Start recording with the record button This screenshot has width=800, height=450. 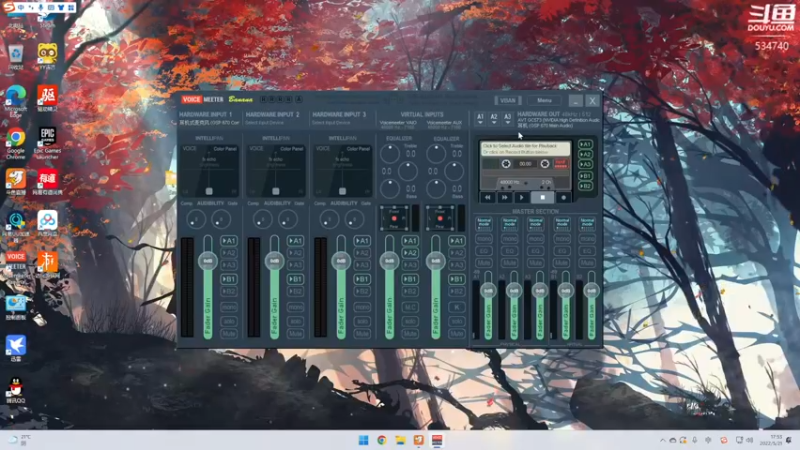pyautogui.click(x=564, y=197)
